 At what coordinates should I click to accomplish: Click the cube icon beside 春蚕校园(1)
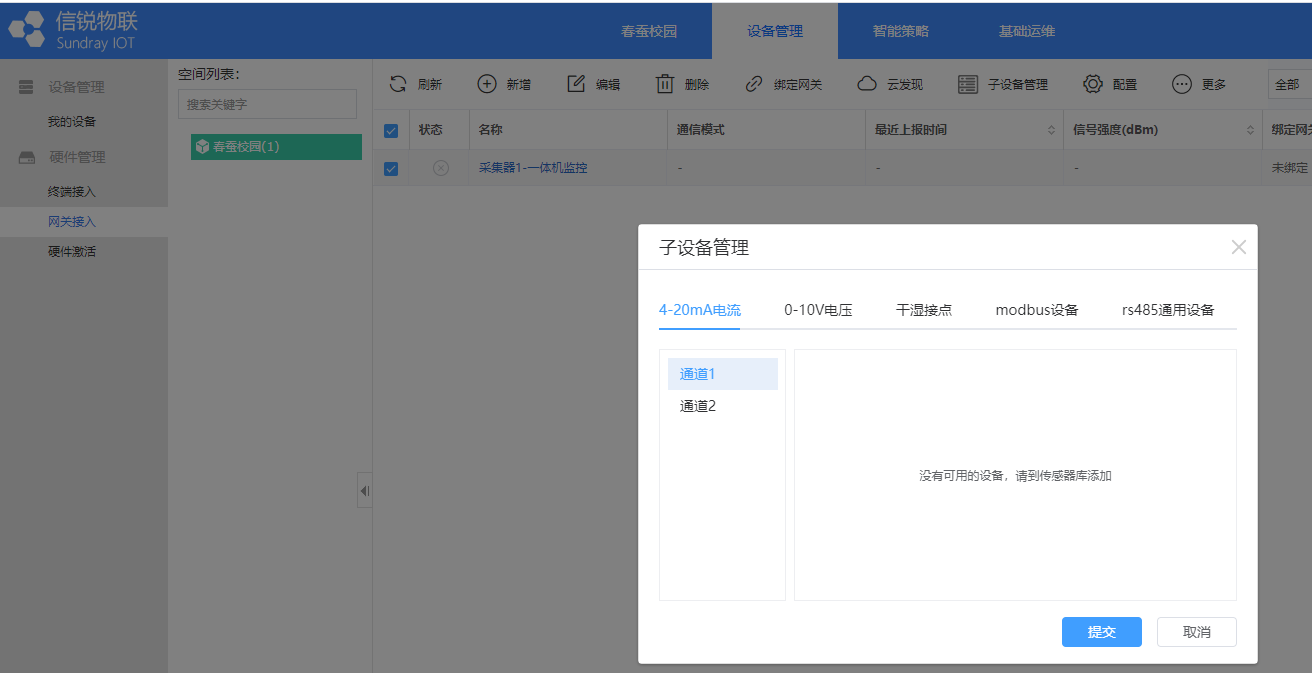click(203, 147)
